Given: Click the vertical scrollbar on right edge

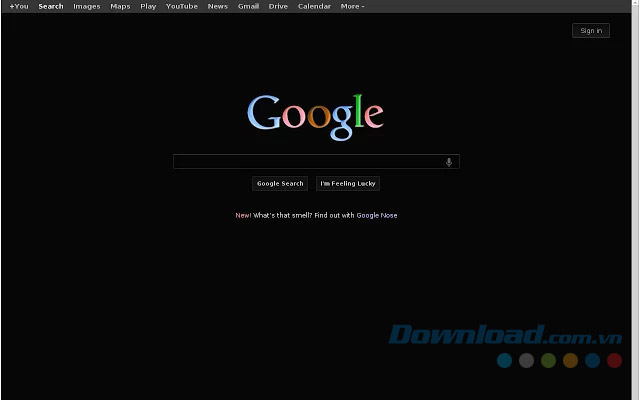Looking at the screenshot, I should coord(636,200).
